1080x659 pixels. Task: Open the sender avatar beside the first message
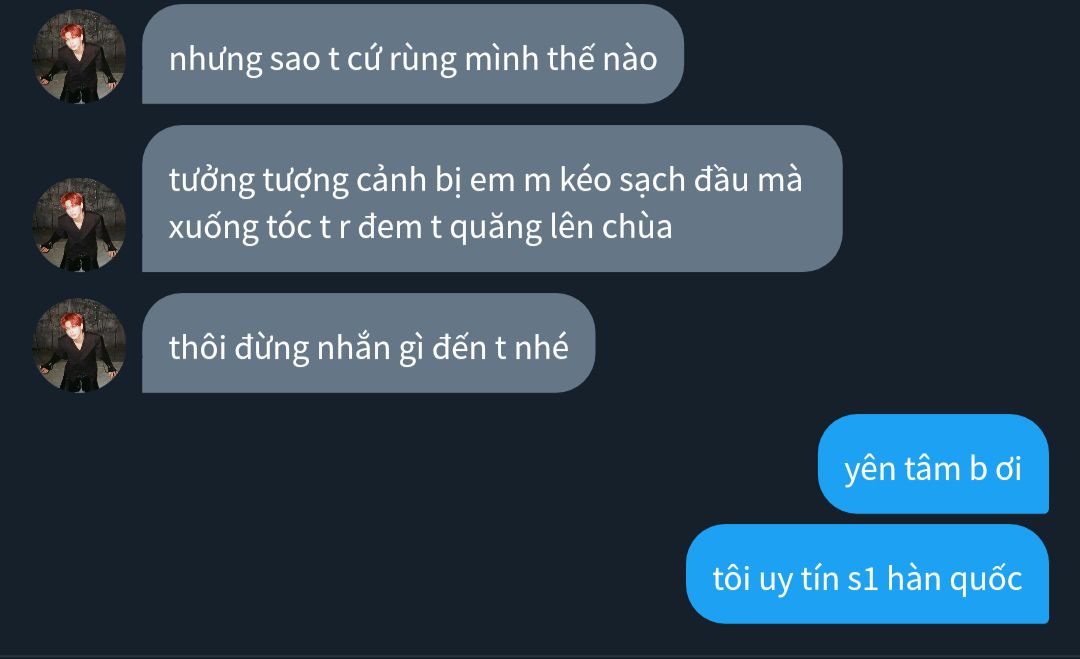pos(79,56)
